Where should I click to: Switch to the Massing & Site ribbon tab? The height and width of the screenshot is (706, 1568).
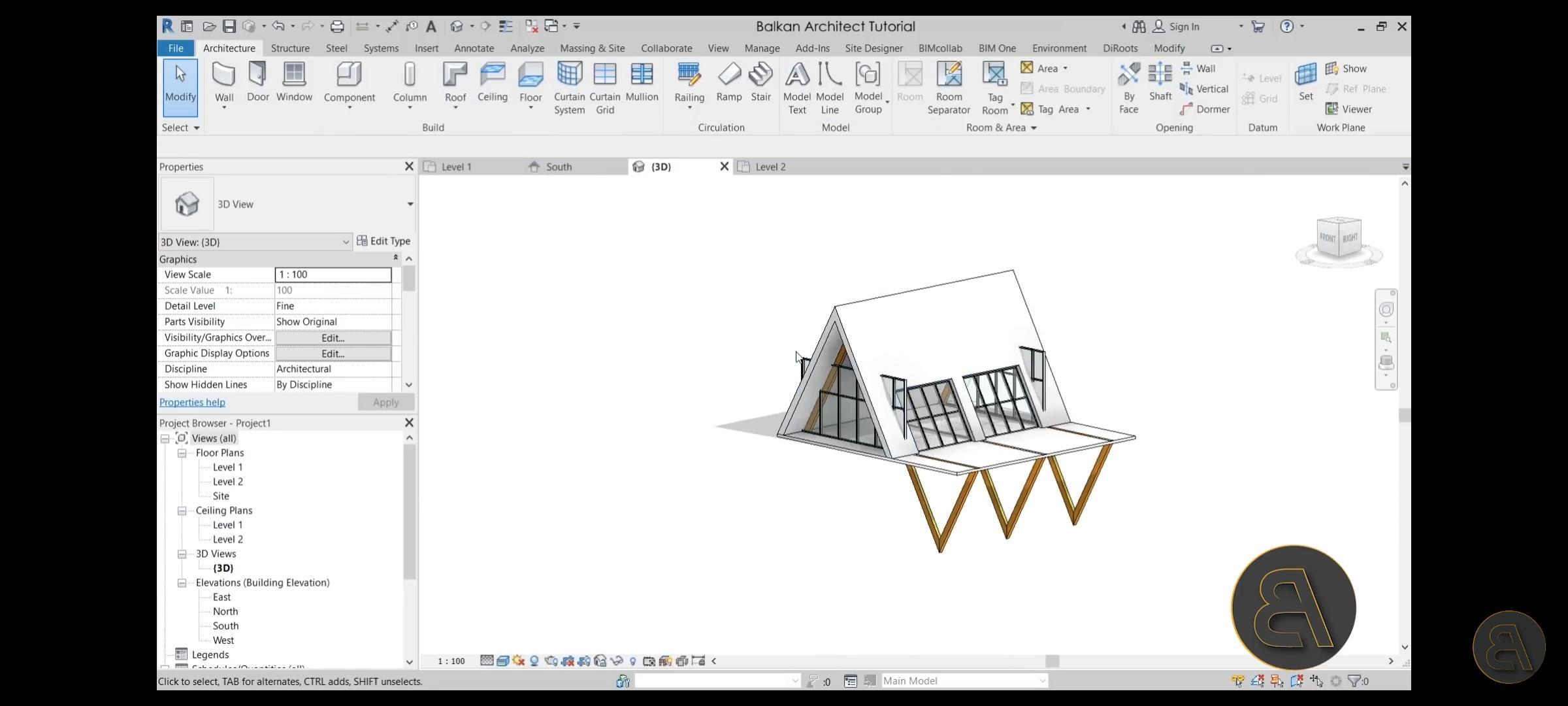tap(592, 48)
